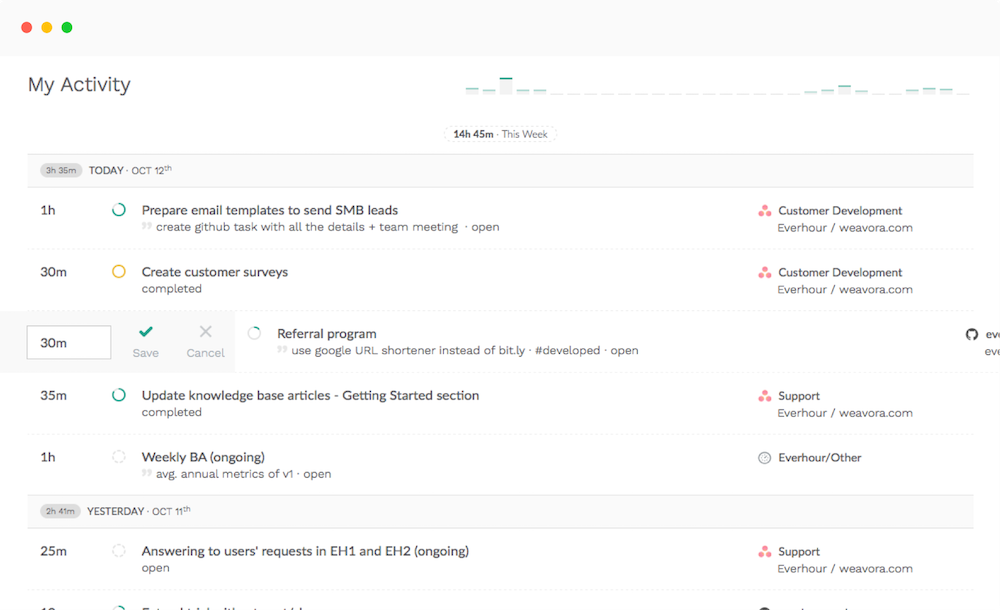Click the 25m time for Answering to users' requests
This screenshot has width=1000, height=610.
54,551
